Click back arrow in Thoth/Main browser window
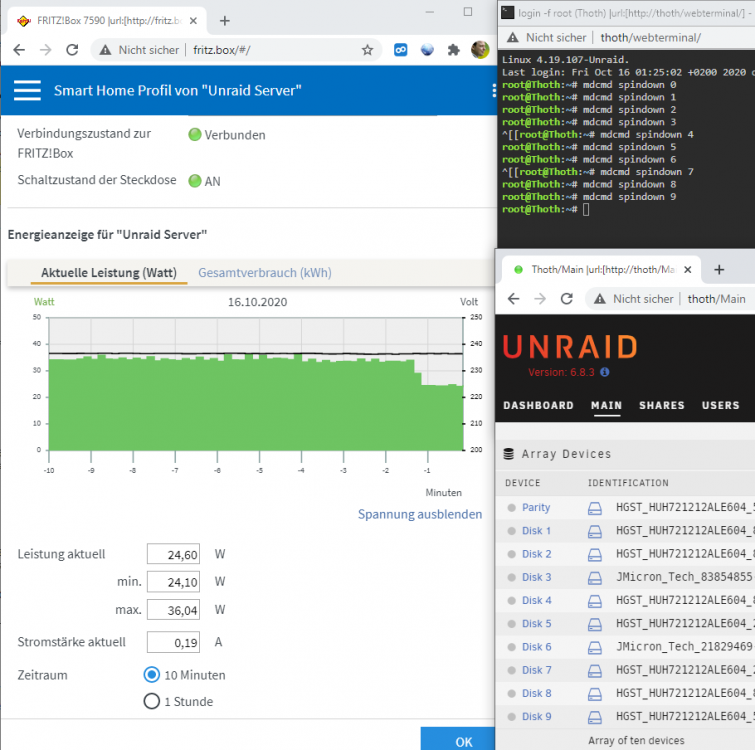Viewport: 755px width, 750px height. click(514, 299)
